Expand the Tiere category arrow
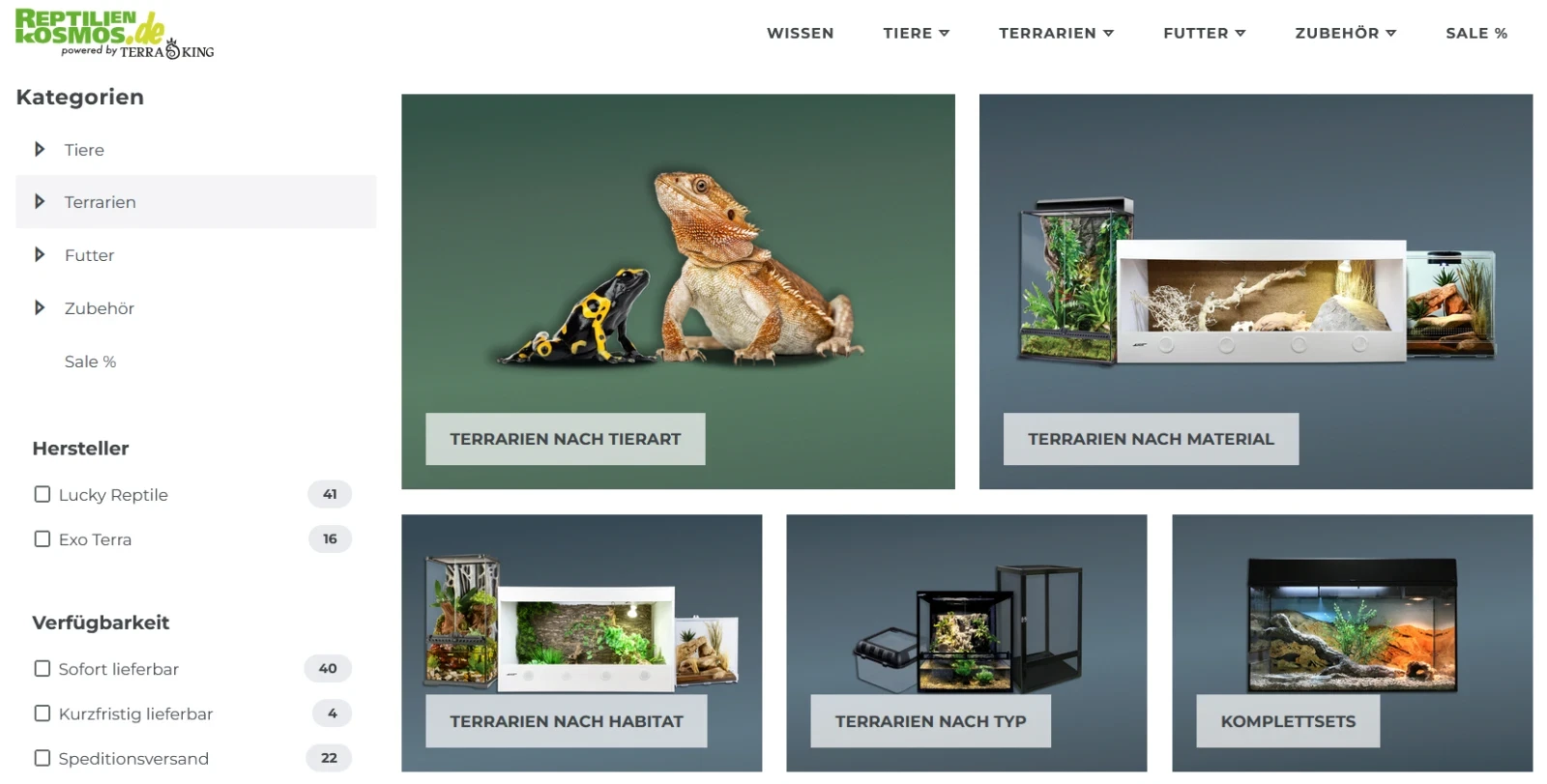The image size is (1547, 784). pos(40,149)
